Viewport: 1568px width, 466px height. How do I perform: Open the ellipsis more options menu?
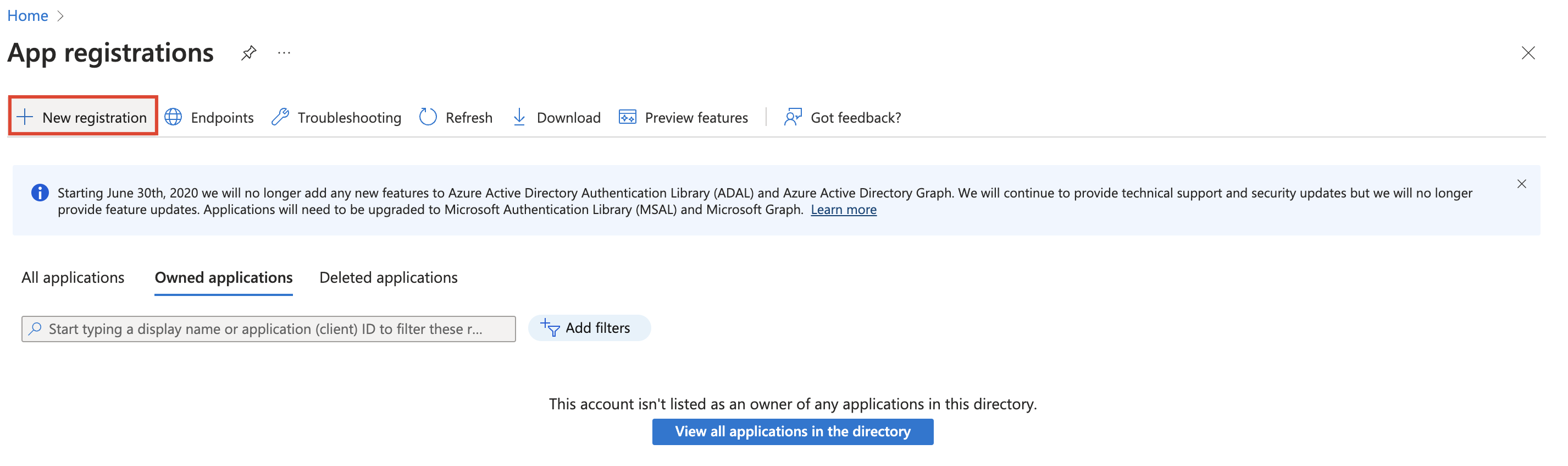(284, 53)
